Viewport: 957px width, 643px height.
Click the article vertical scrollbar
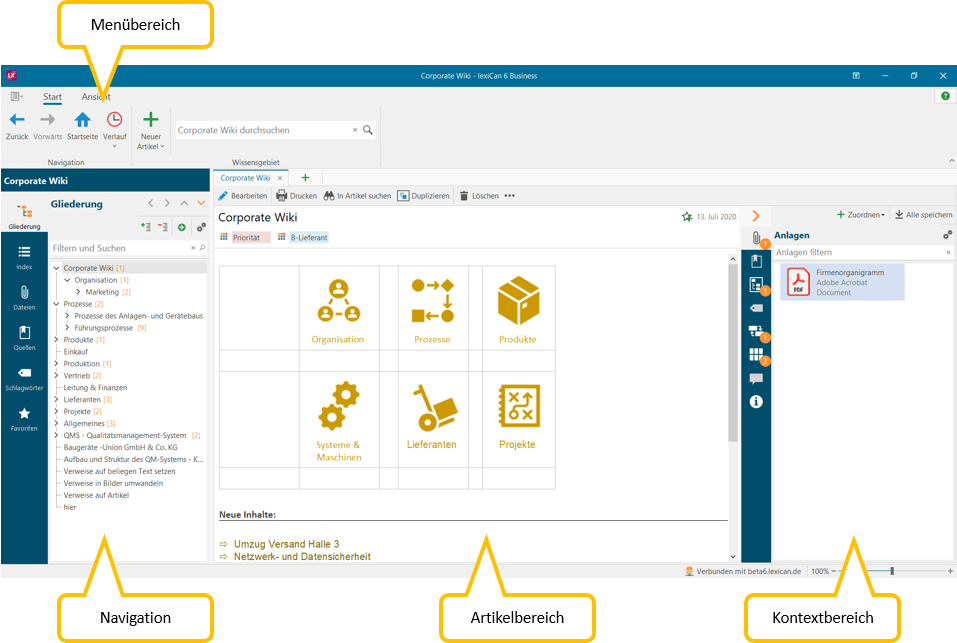[733, 354]
